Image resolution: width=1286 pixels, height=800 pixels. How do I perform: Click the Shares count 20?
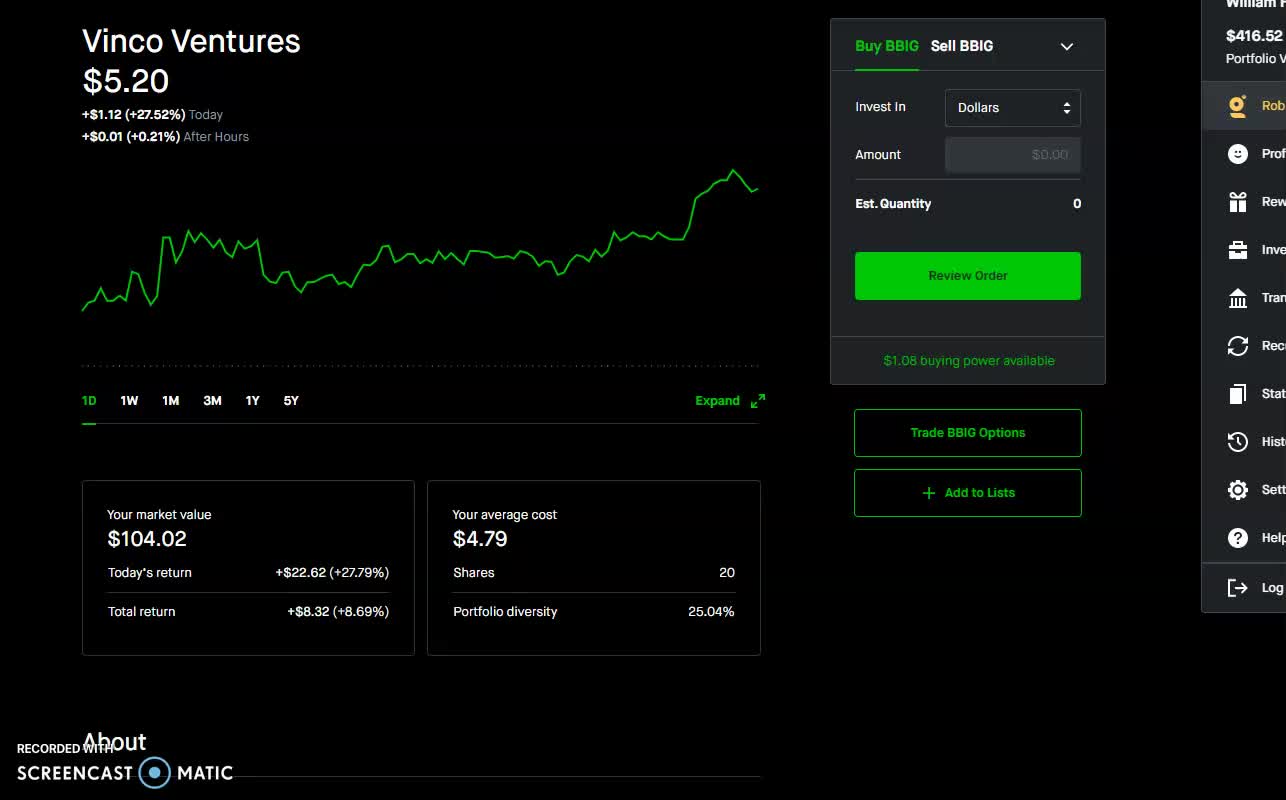click(x=727, y=573)
